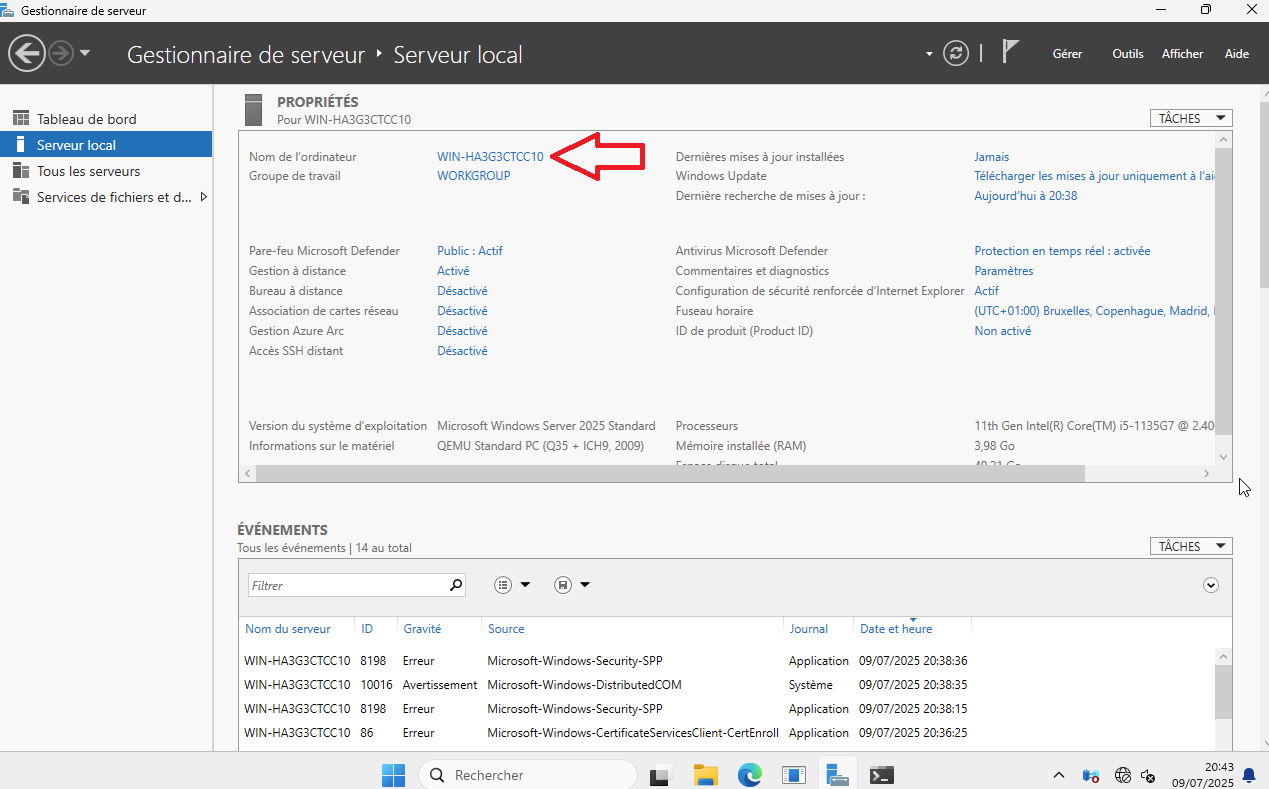The height and width of the screenshot is (789, 1269).
Task: Click 'Aujourd'hui à 20:38' link
Action: tap(1026, 196)
